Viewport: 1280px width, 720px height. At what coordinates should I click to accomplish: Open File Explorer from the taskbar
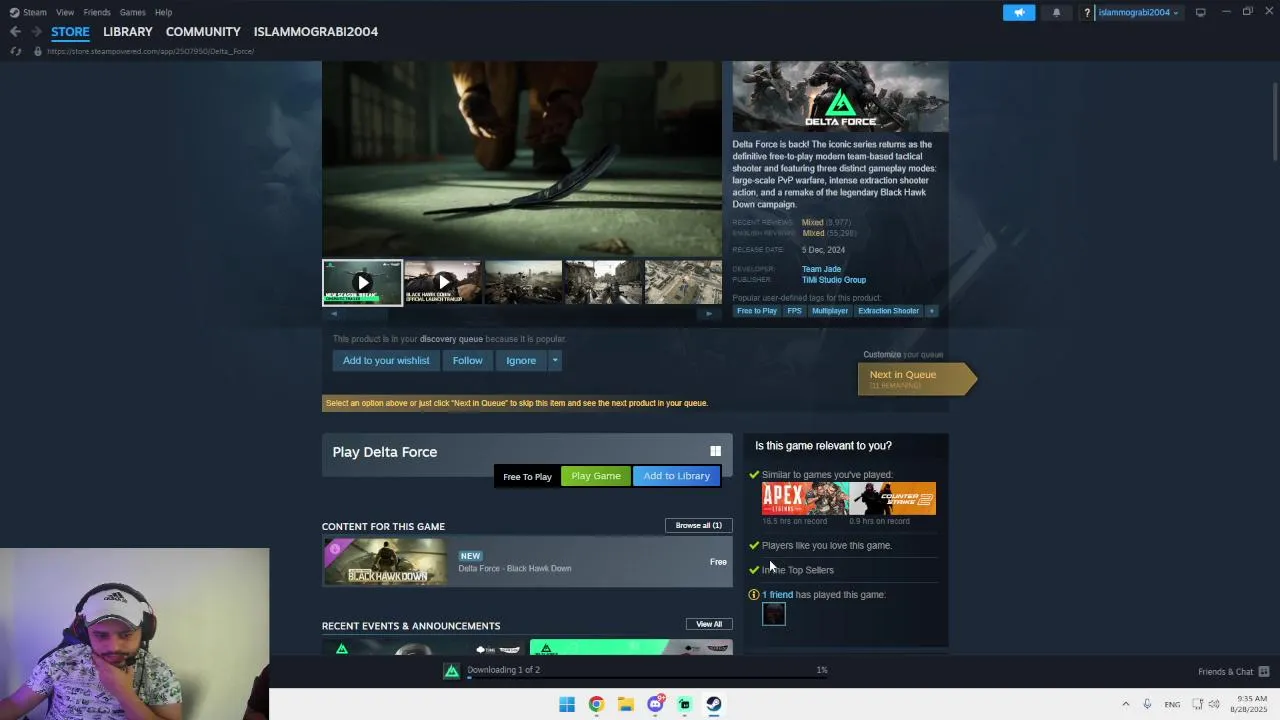[x=626, y=704]
